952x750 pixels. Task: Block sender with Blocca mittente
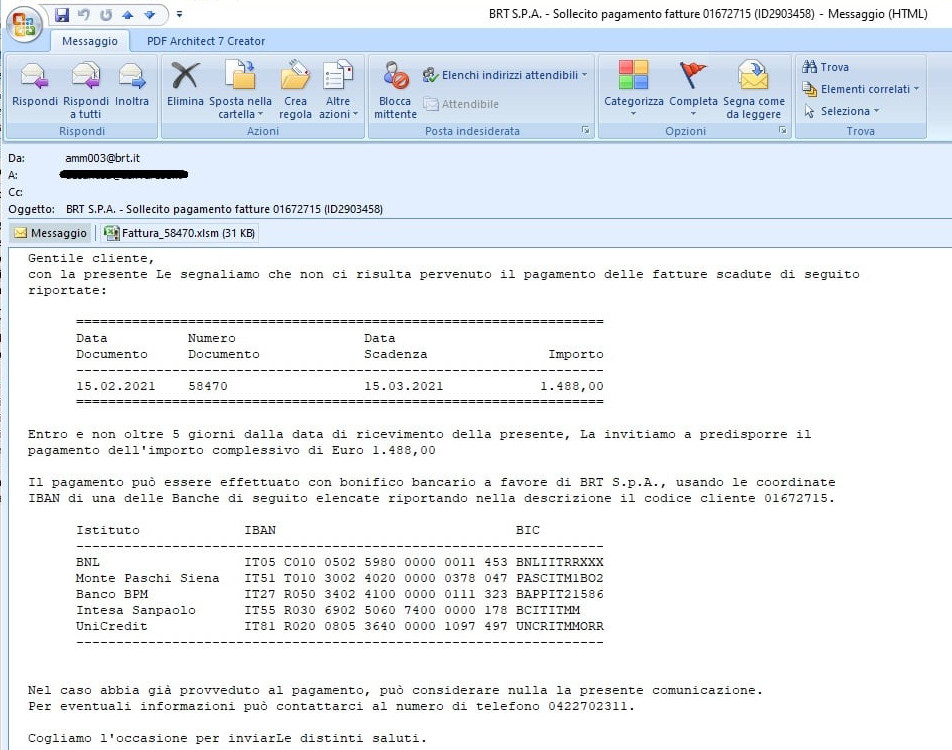point(395,90)
